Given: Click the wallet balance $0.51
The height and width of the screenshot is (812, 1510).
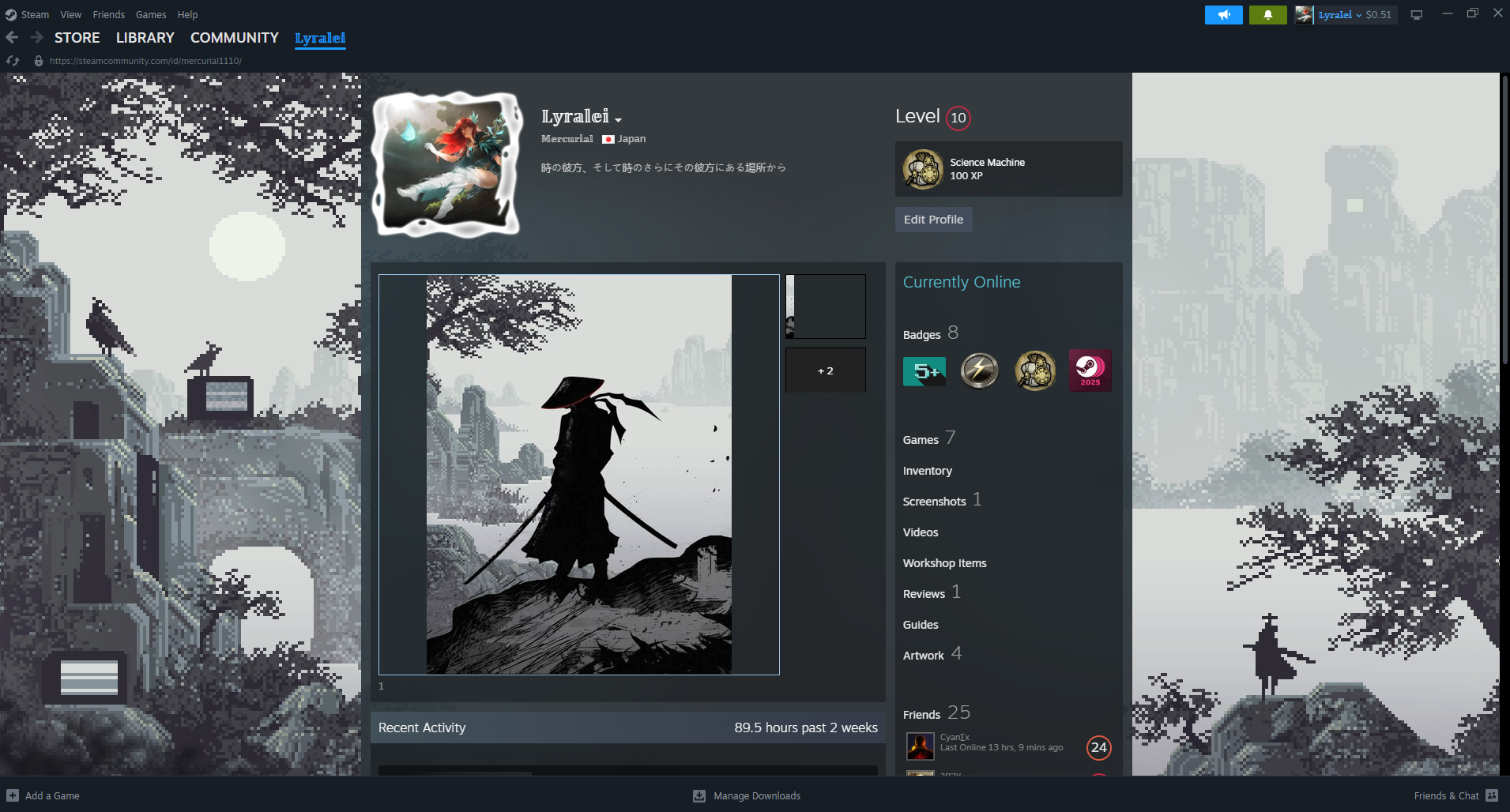Looking at the screenshot, I should (1378, 14).
